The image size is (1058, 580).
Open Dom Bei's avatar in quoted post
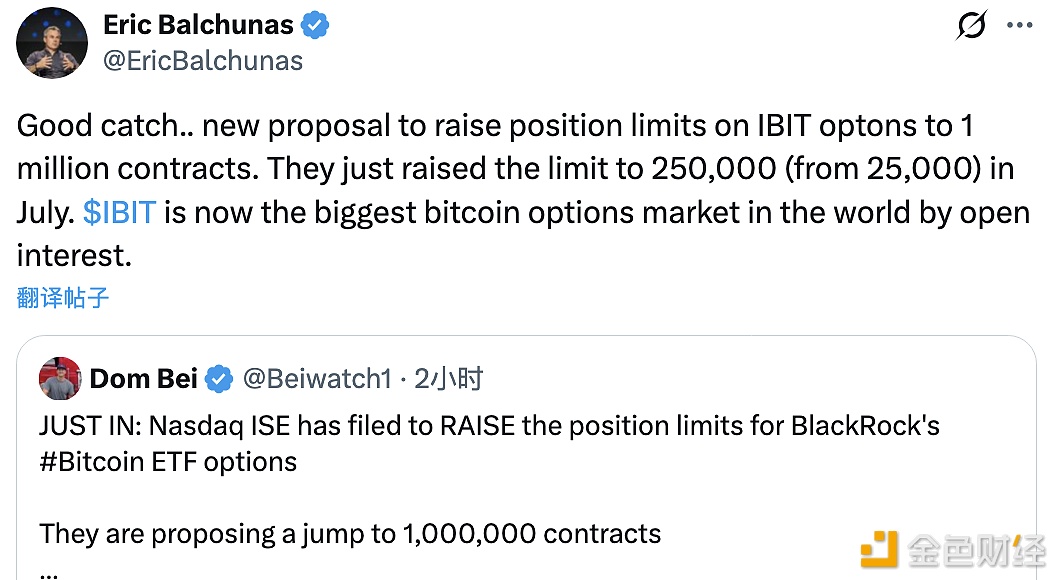[60, 378]
